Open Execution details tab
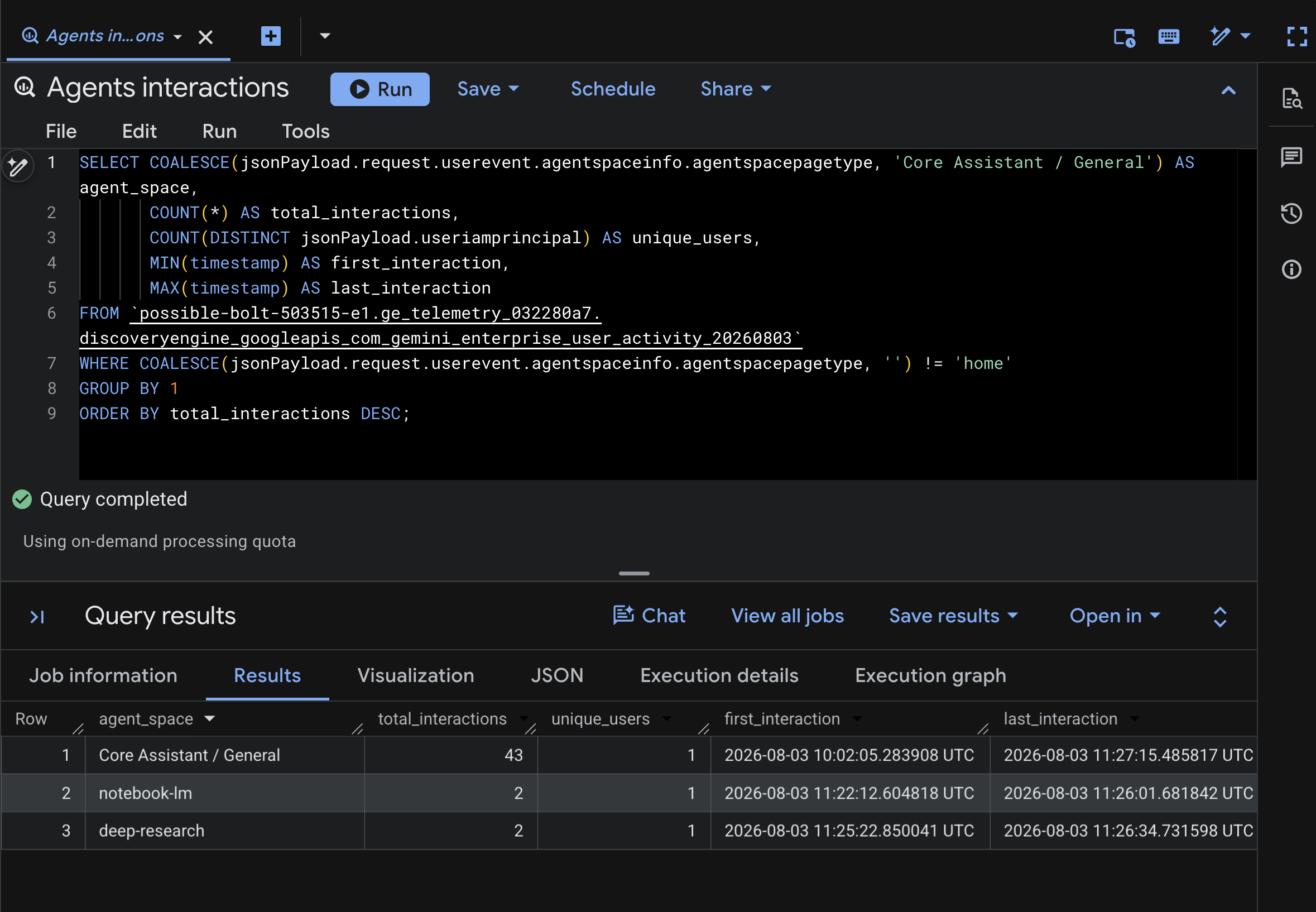Image resolution: width=1316 pixels, height=912 pixels. click(719, 675)
